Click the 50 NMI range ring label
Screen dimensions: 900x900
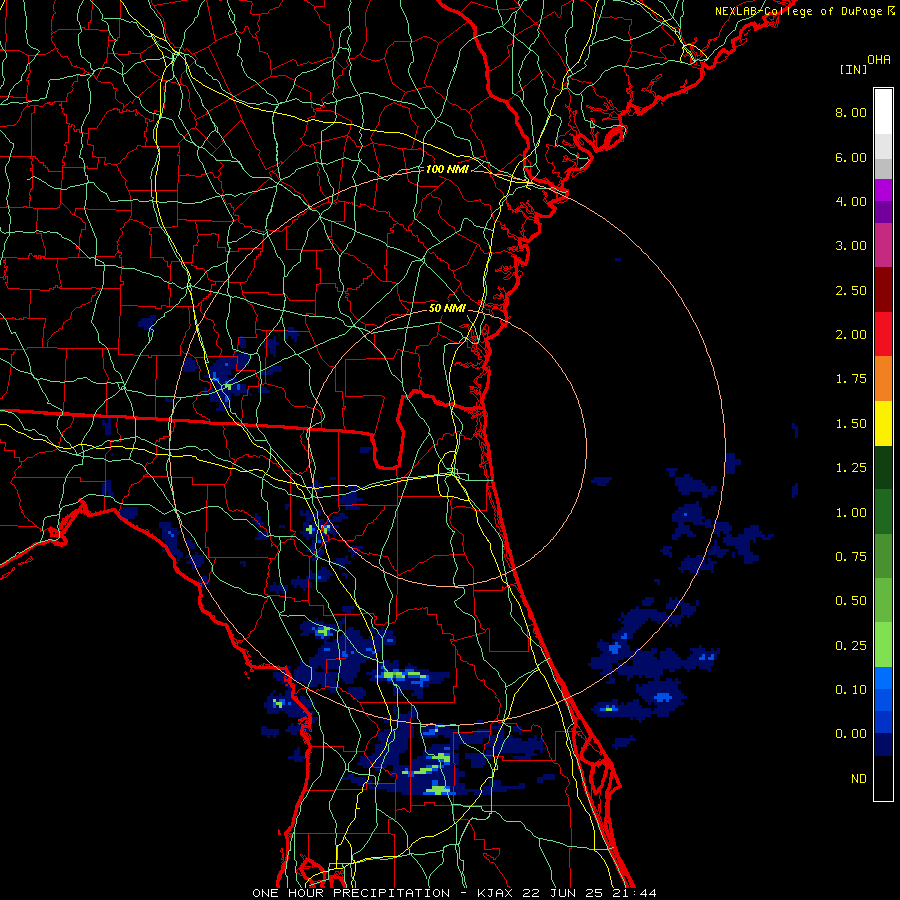[447, 308]
